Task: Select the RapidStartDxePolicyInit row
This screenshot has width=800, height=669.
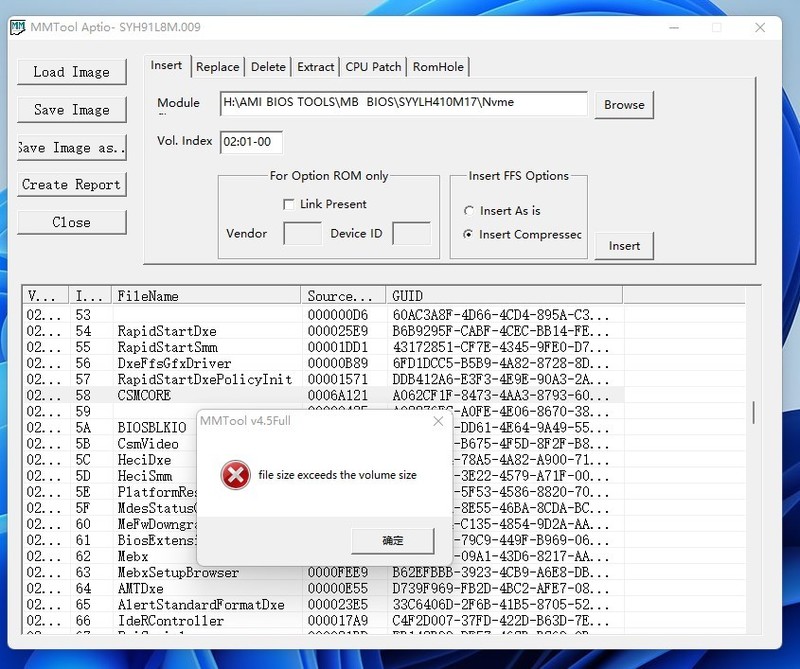Action: coord(323,380)
